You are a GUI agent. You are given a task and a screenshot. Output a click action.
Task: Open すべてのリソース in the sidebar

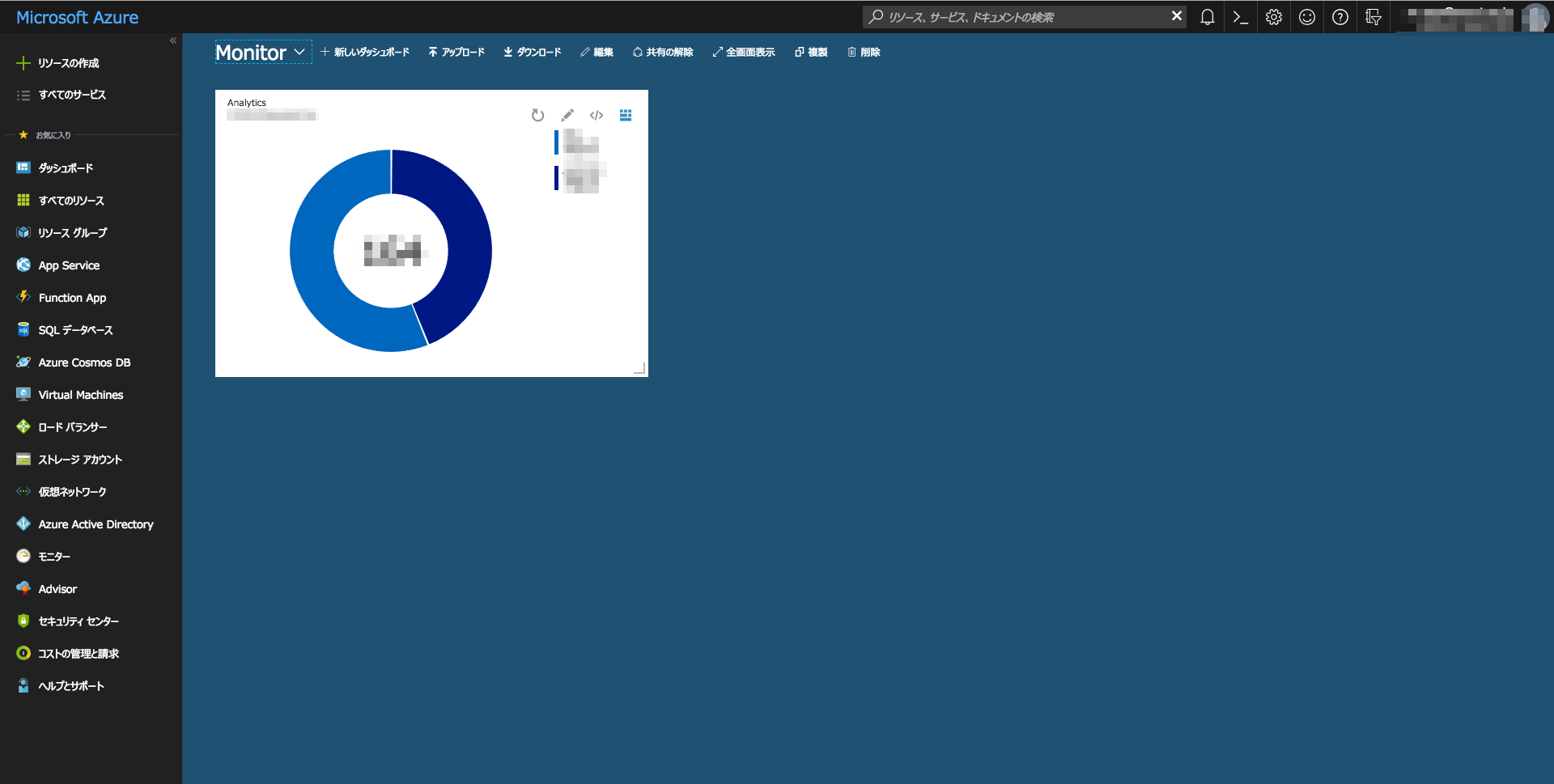coord(71,201)
